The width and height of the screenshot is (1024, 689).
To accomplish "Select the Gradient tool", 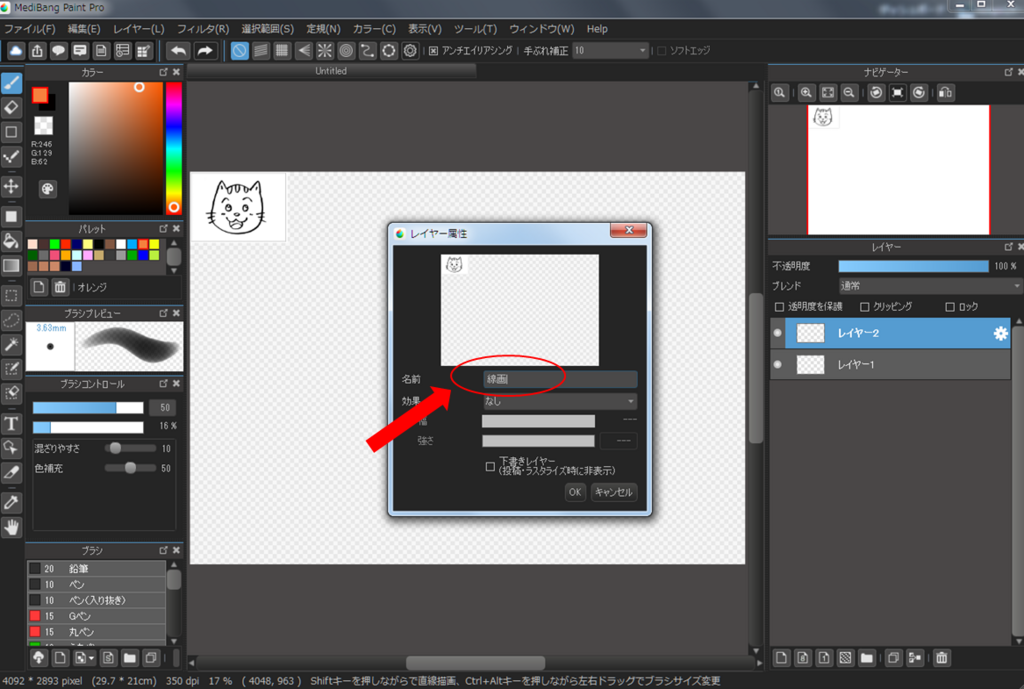I will pyautogui.click(x=11, y=265).
